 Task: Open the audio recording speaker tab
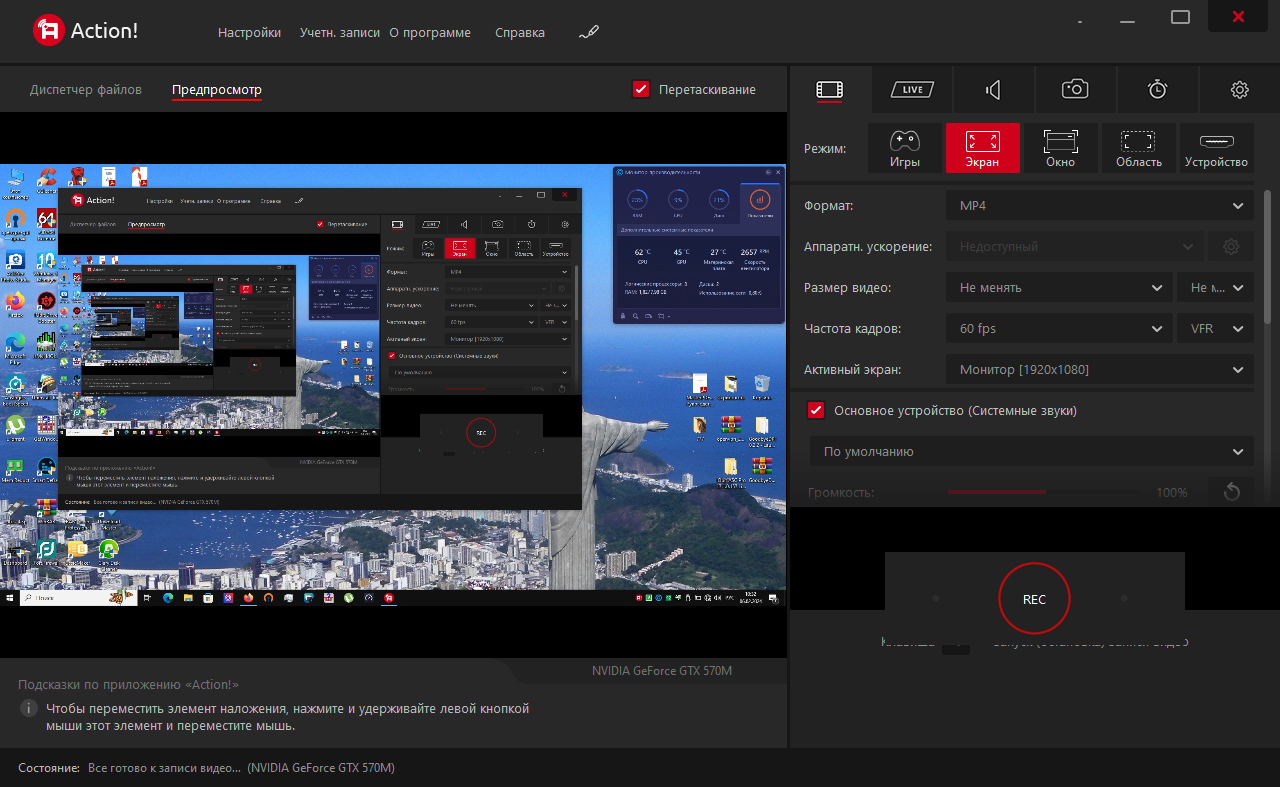[x=993, y=89]
